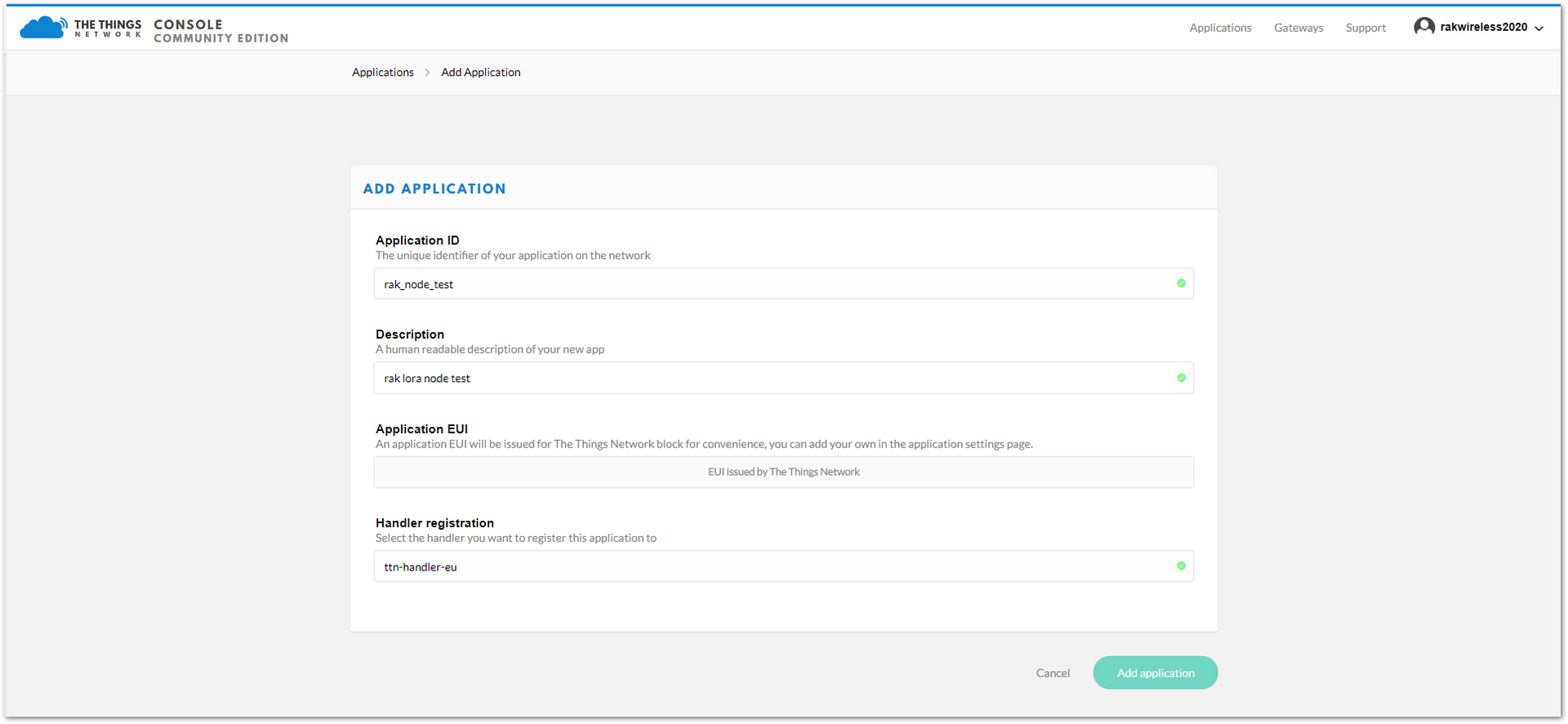Click green valid indicator in Application ID field
The height and width of the screenshot is (724, 1568).
tap(1181, 283)
